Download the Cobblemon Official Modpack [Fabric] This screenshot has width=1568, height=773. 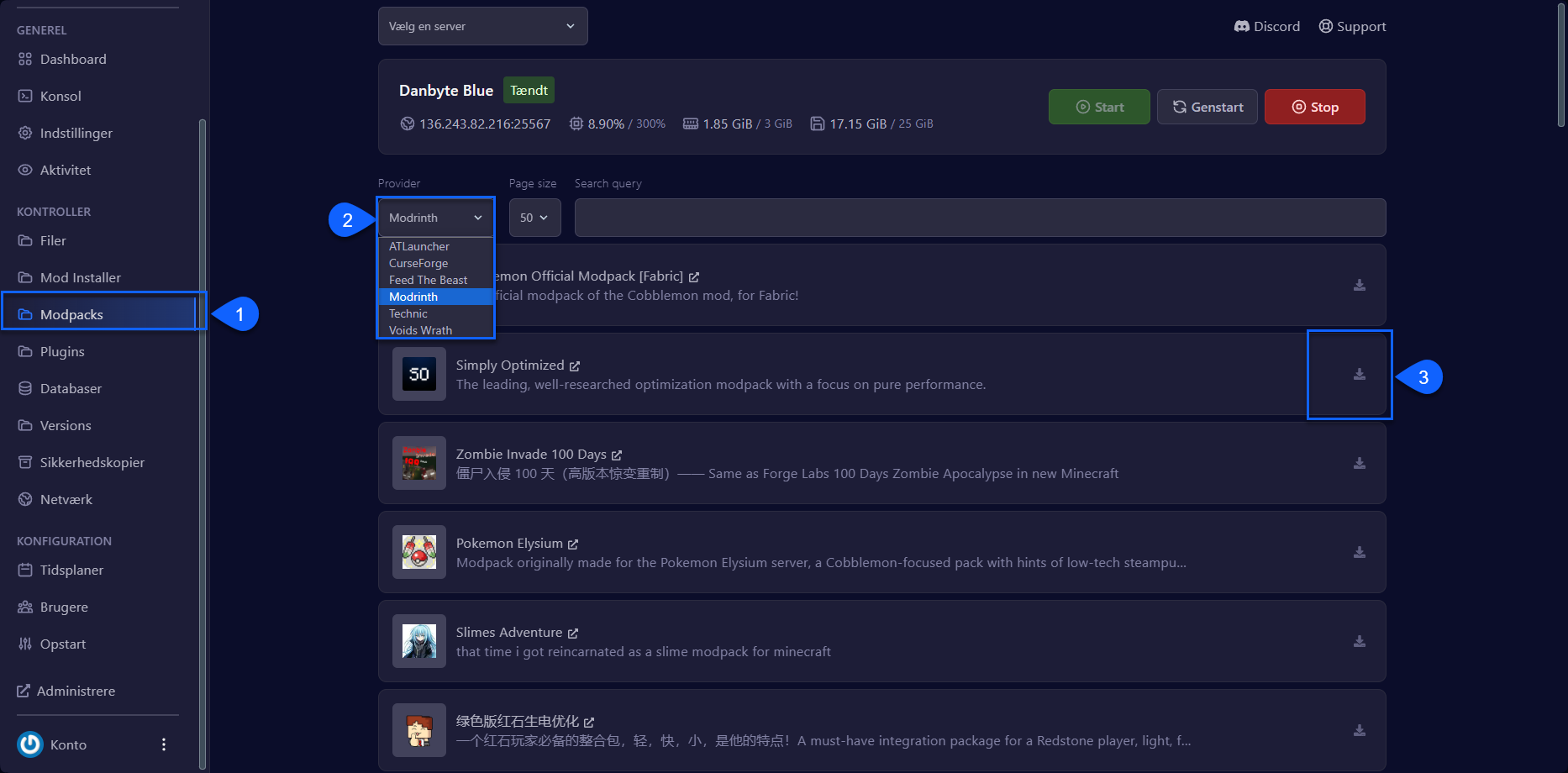(1359, 285)
